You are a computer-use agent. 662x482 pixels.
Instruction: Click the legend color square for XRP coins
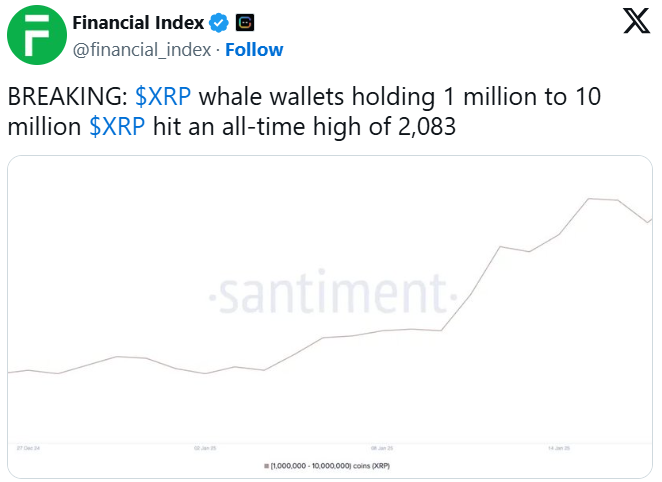[x=266, y=466]
